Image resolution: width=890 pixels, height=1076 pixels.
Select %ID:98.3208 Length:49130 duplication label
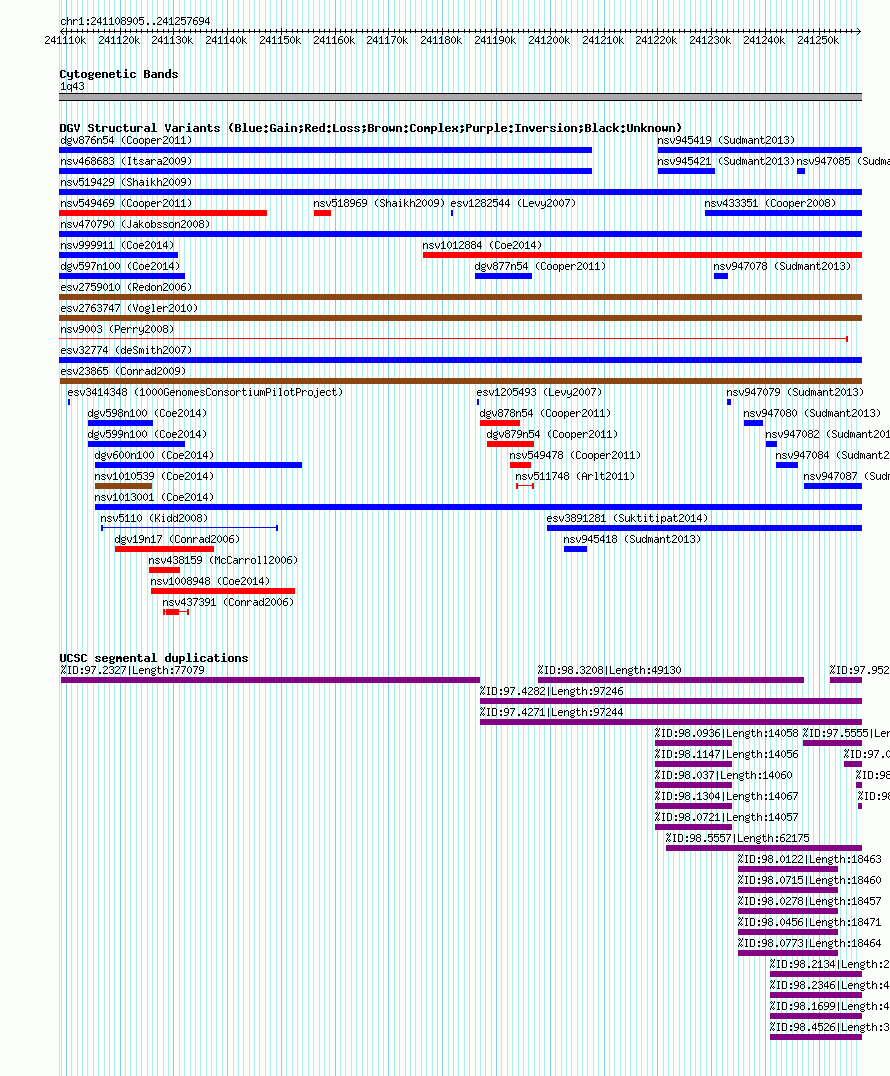(x=609, y=670)
